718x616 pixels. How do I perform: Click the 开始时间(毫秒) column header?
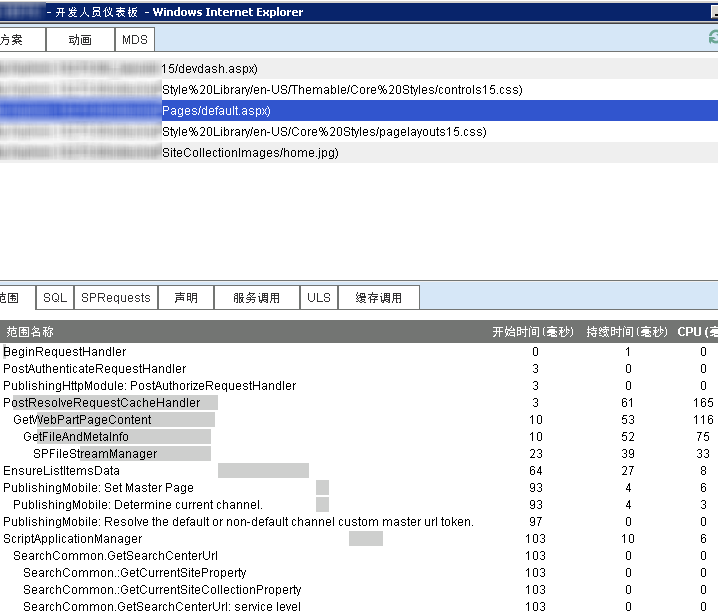(x=533, y=332)
